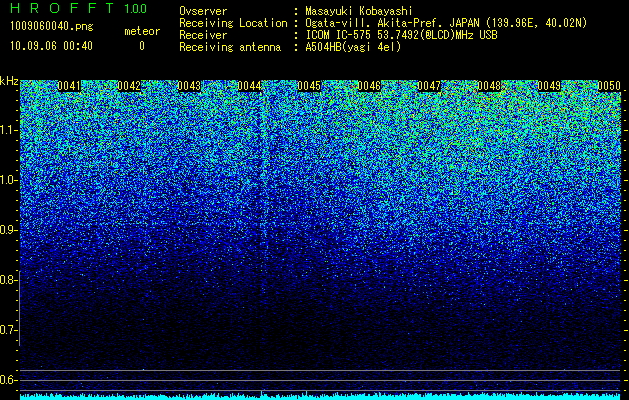The width and height of the screenshot is (629, 400).
Task: Click the 0045 time marker
Action: pos(309,86)
